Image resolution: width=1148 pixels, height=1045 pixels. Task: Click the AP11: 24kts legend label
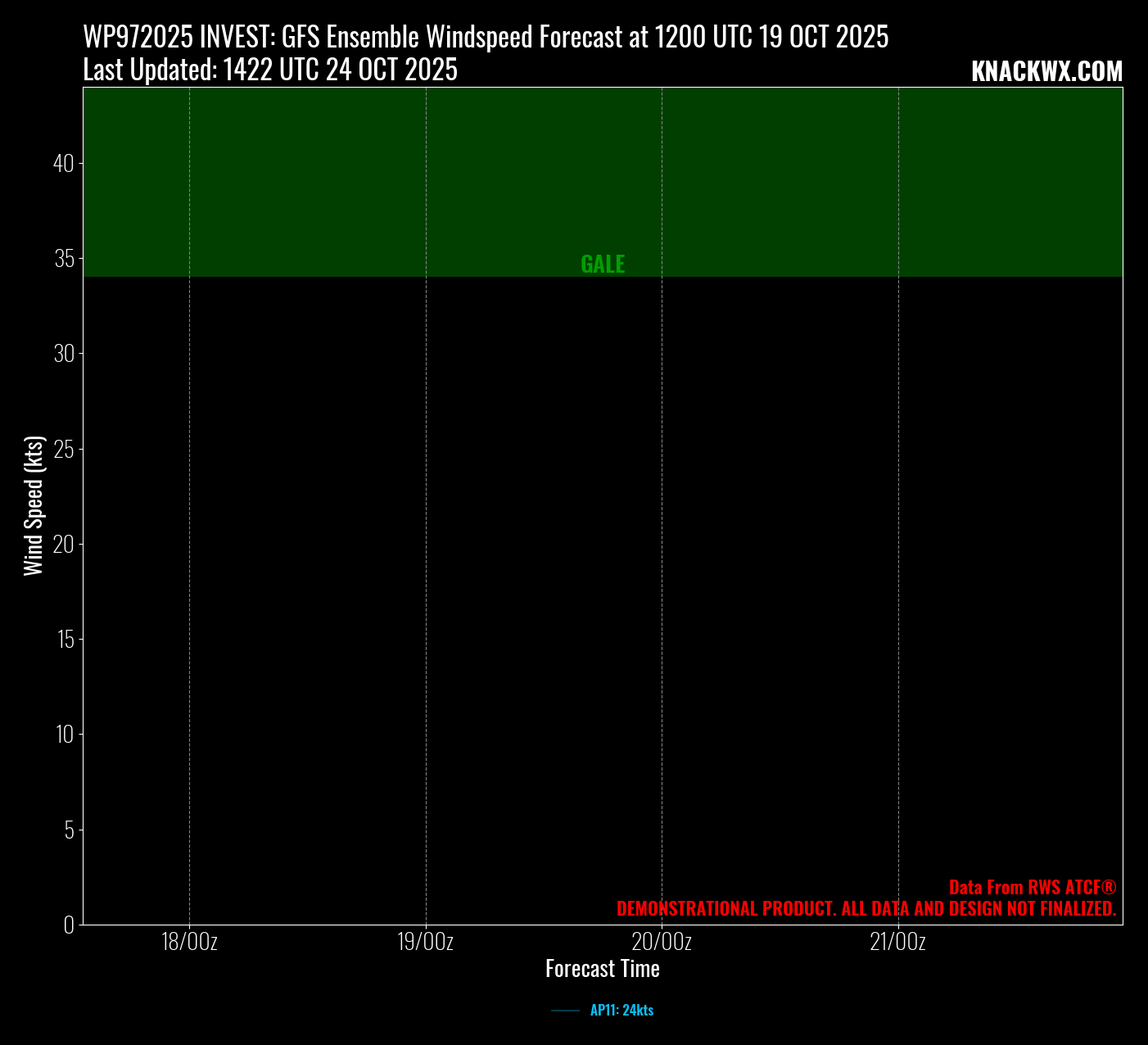[621, 1011]
